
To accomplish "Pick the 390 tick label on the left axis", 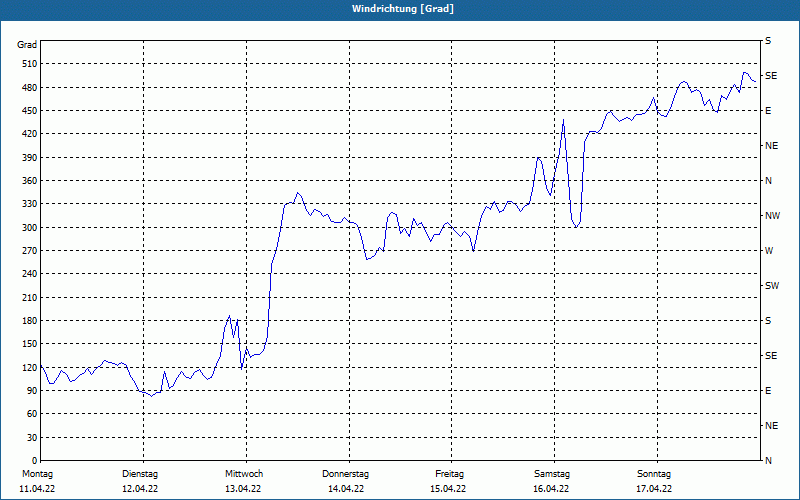I will (30, 157).
